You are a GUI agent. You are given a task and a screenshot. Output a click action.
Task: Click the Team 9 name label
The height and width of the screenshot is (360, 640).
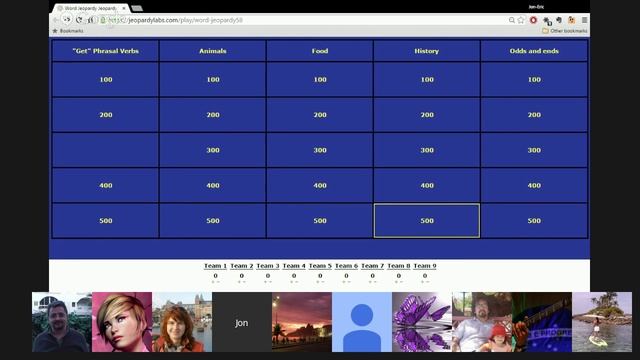pos(425,266)
